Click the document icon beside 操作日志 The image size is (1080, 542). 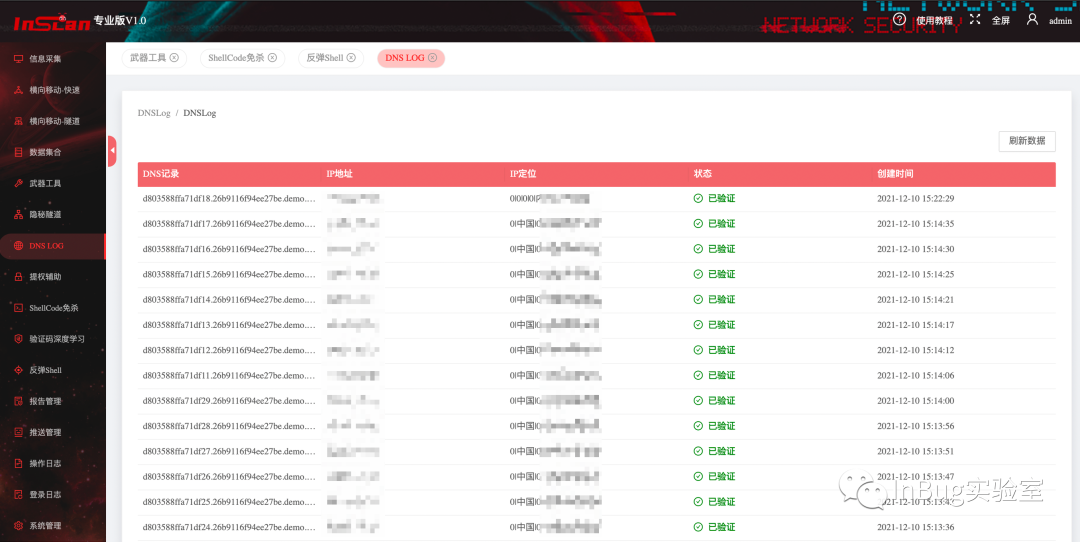[x=19, y=463]
